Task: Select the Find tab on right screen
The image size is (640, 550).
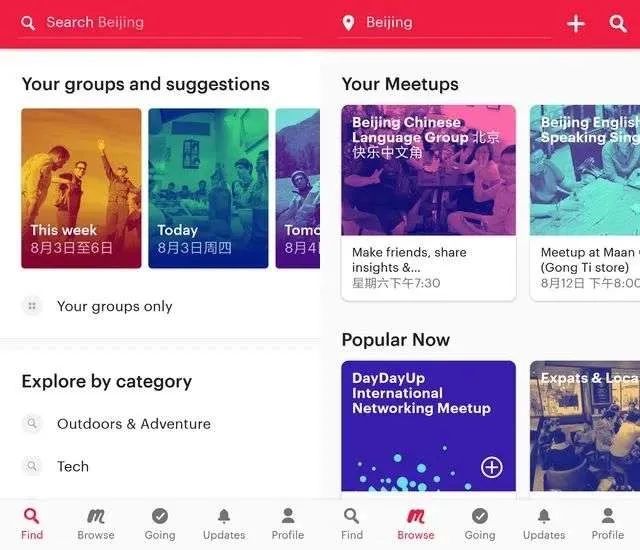Action: pyautogui.click(x=352, y=524)
